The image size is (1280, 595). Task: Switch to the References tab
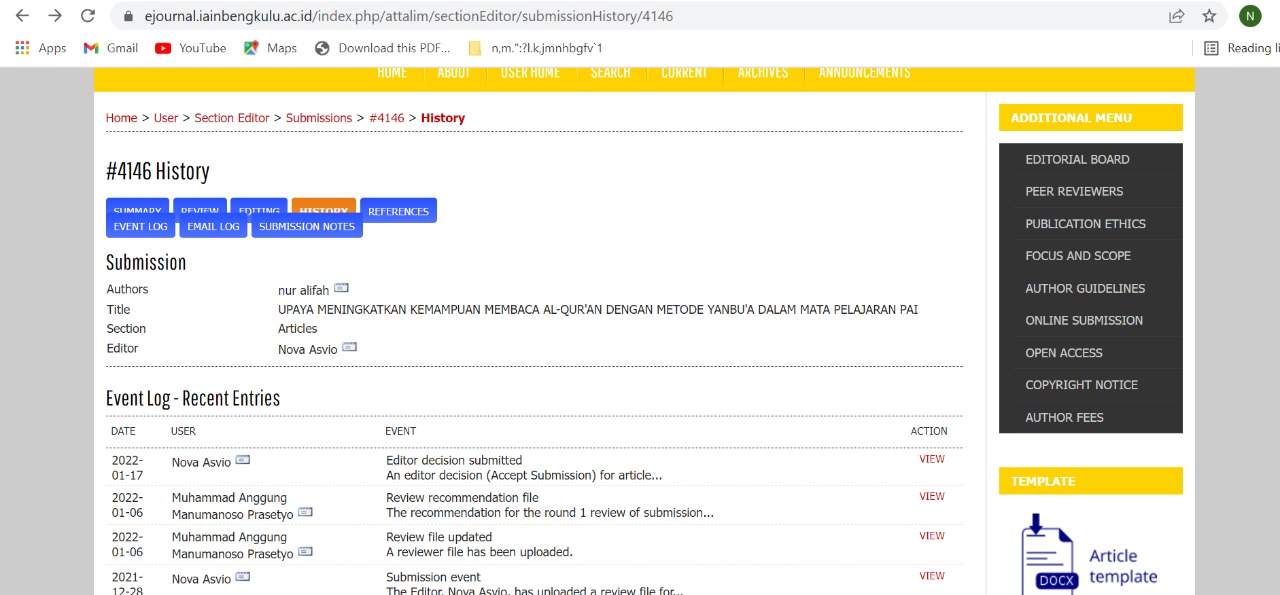pos(398,211)
